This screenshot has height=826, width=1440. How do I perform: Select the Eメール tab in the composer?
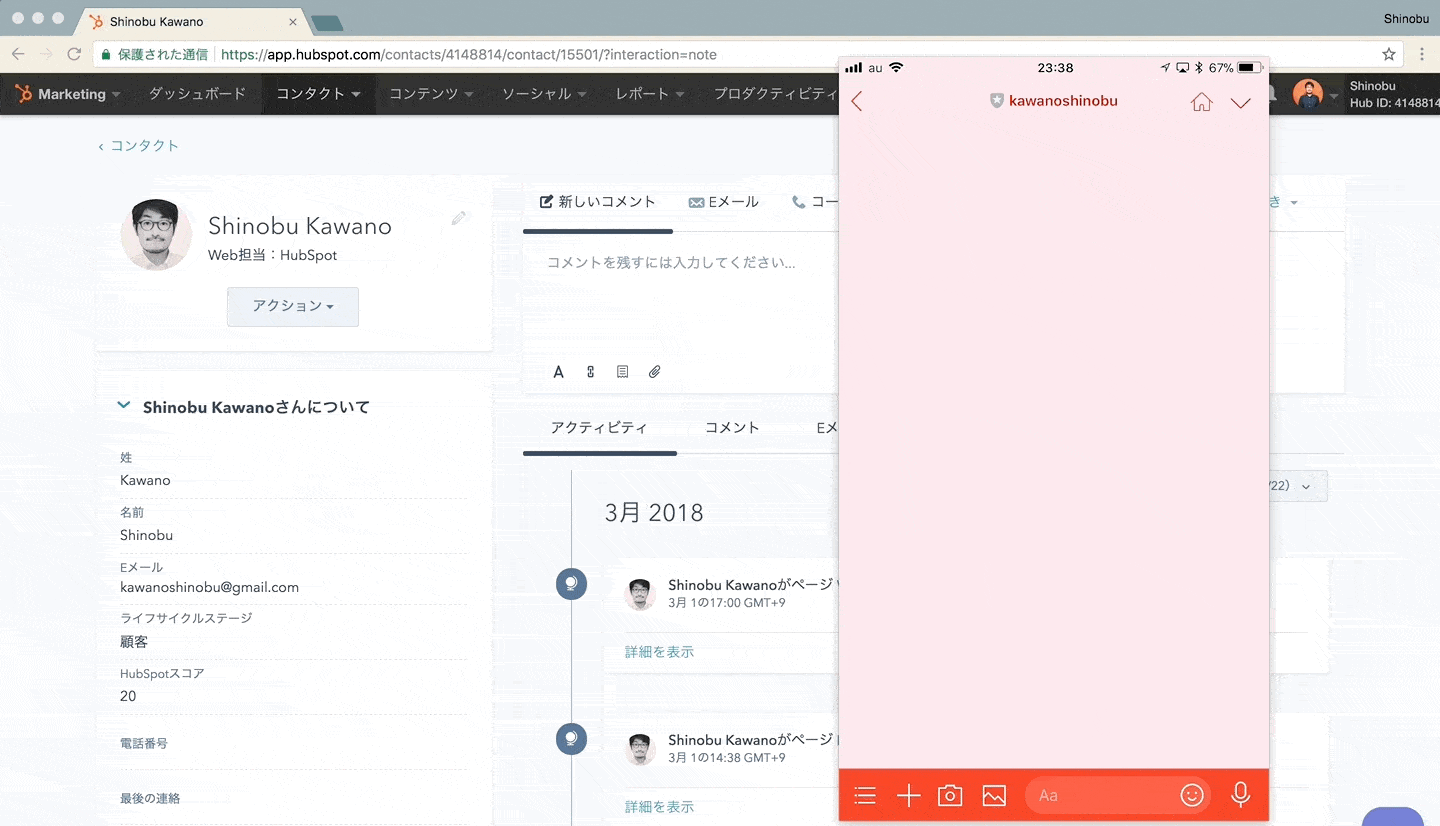click(724, 202)
